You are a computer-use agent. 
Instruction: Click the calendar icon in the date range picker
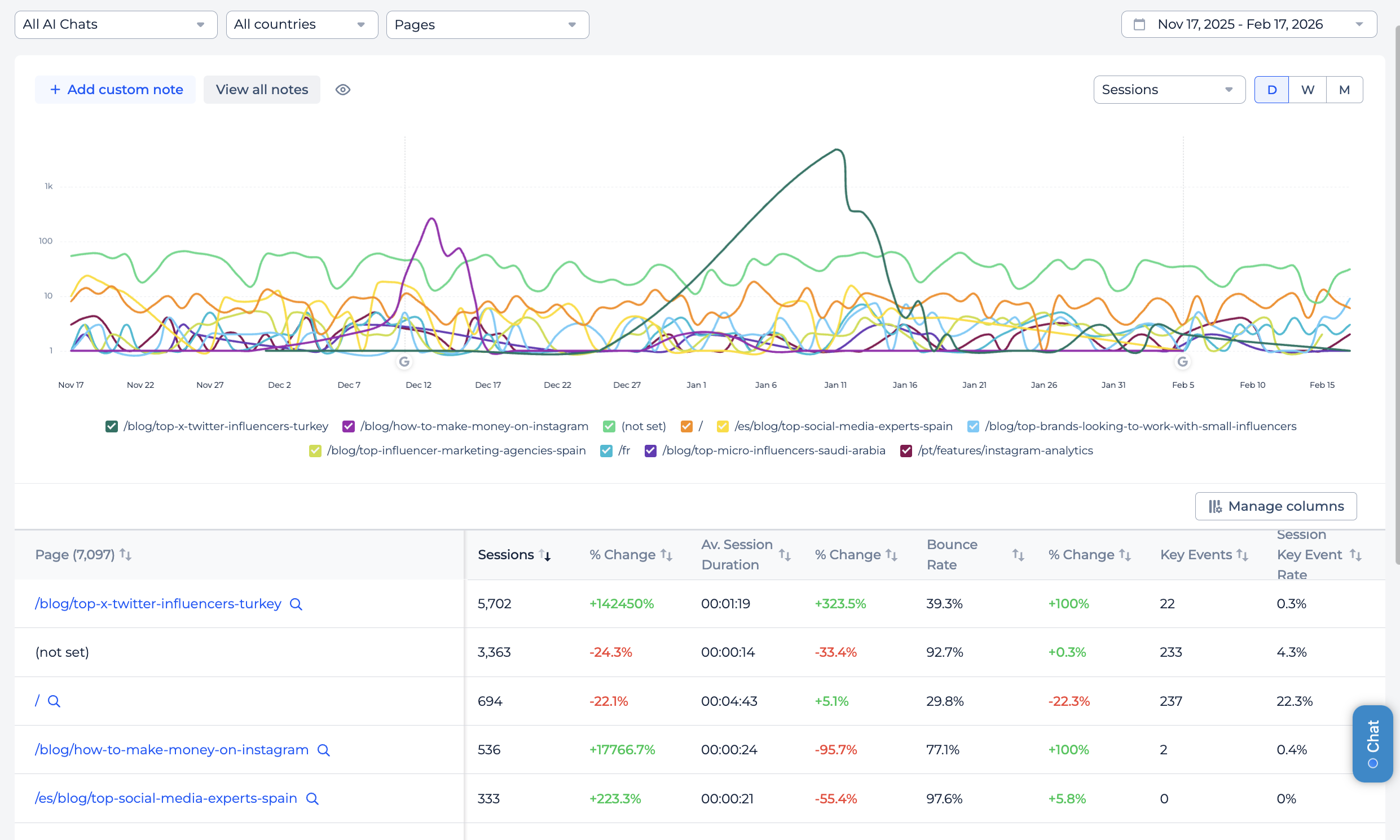pos(1141,24)
